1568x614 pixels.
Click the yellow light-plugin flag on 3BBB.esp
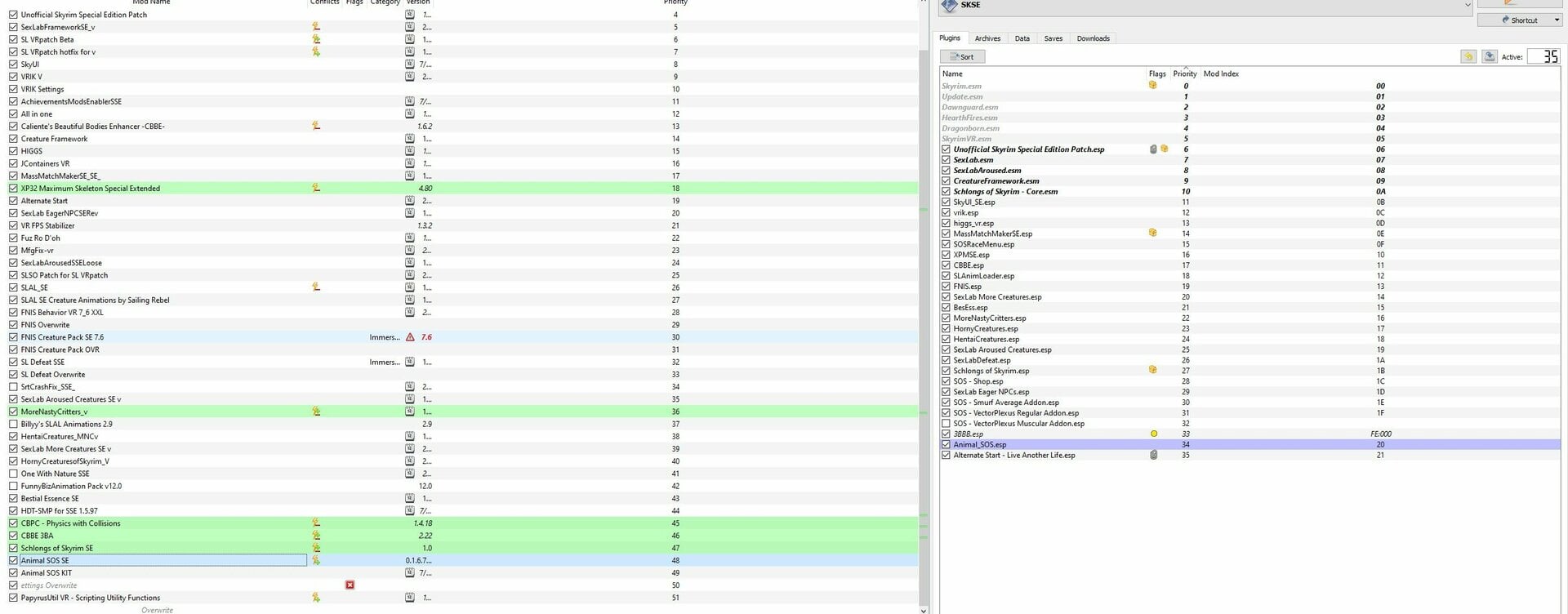click(1154, 434)
